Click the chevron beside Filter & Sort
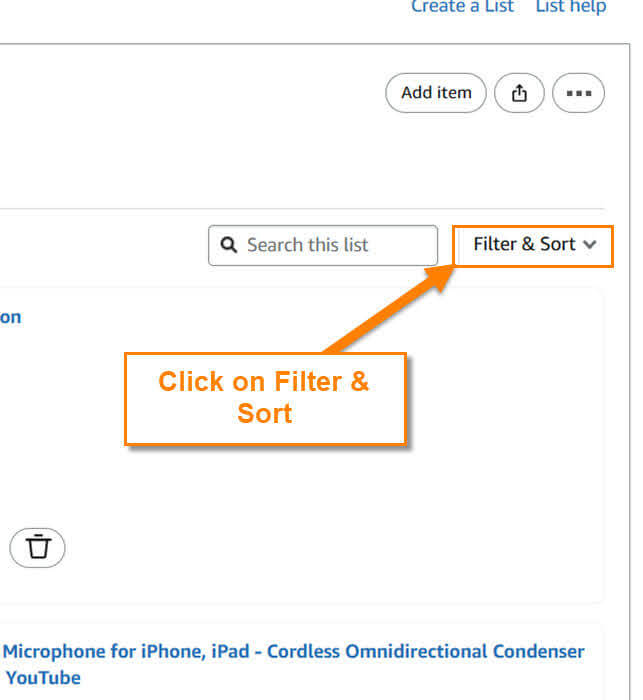Viewport: 643px width, 700px height. click(590, 245)
